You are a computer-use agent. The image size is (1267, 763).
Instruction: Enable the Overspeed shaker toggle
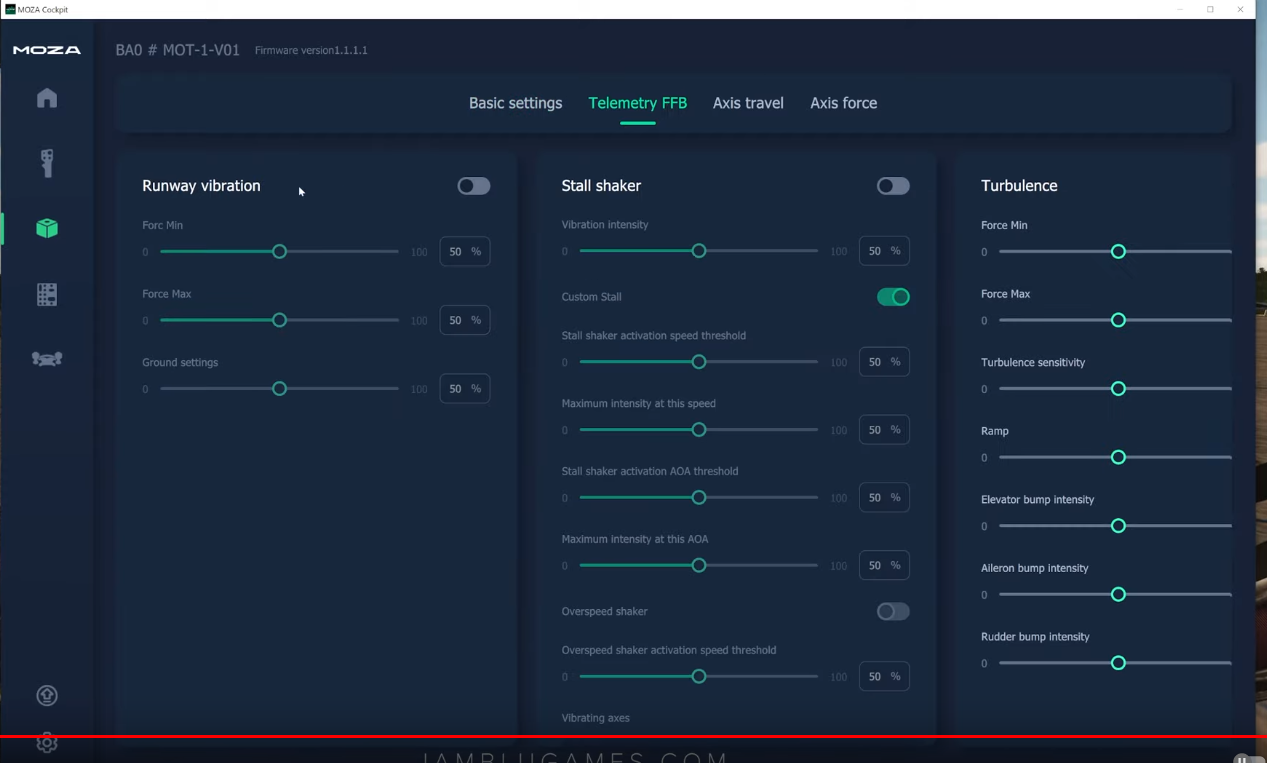point(892,611)
